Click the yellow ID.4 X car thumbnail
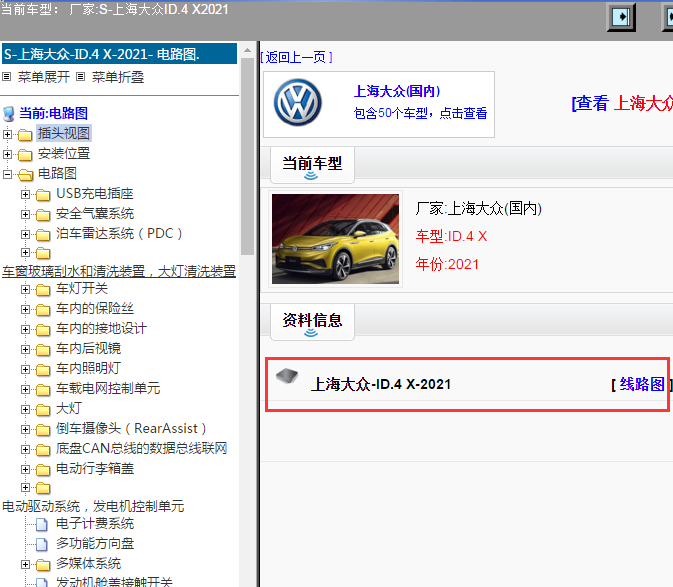Image resolution: width=673 pixels, height=587 pixels. pos(335,239)
